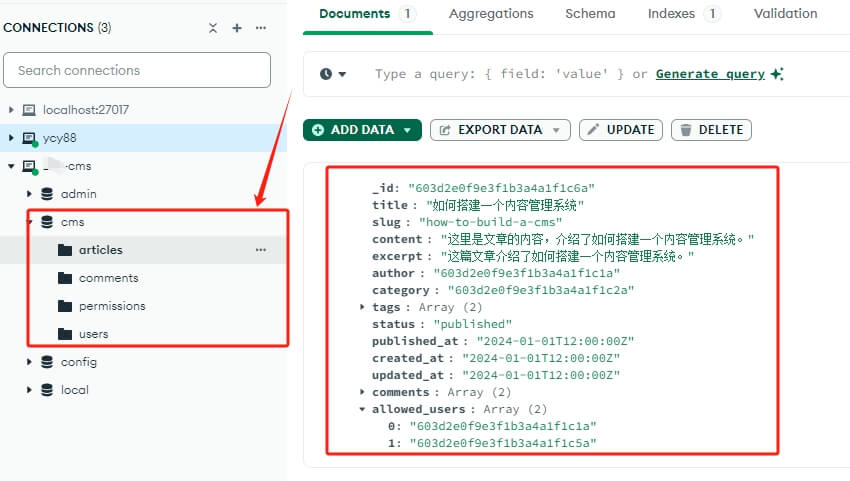The height and width of the screenshot is (481, 850).
Task: Expand the ycy88 connection
Action: (x=11, y=138)
